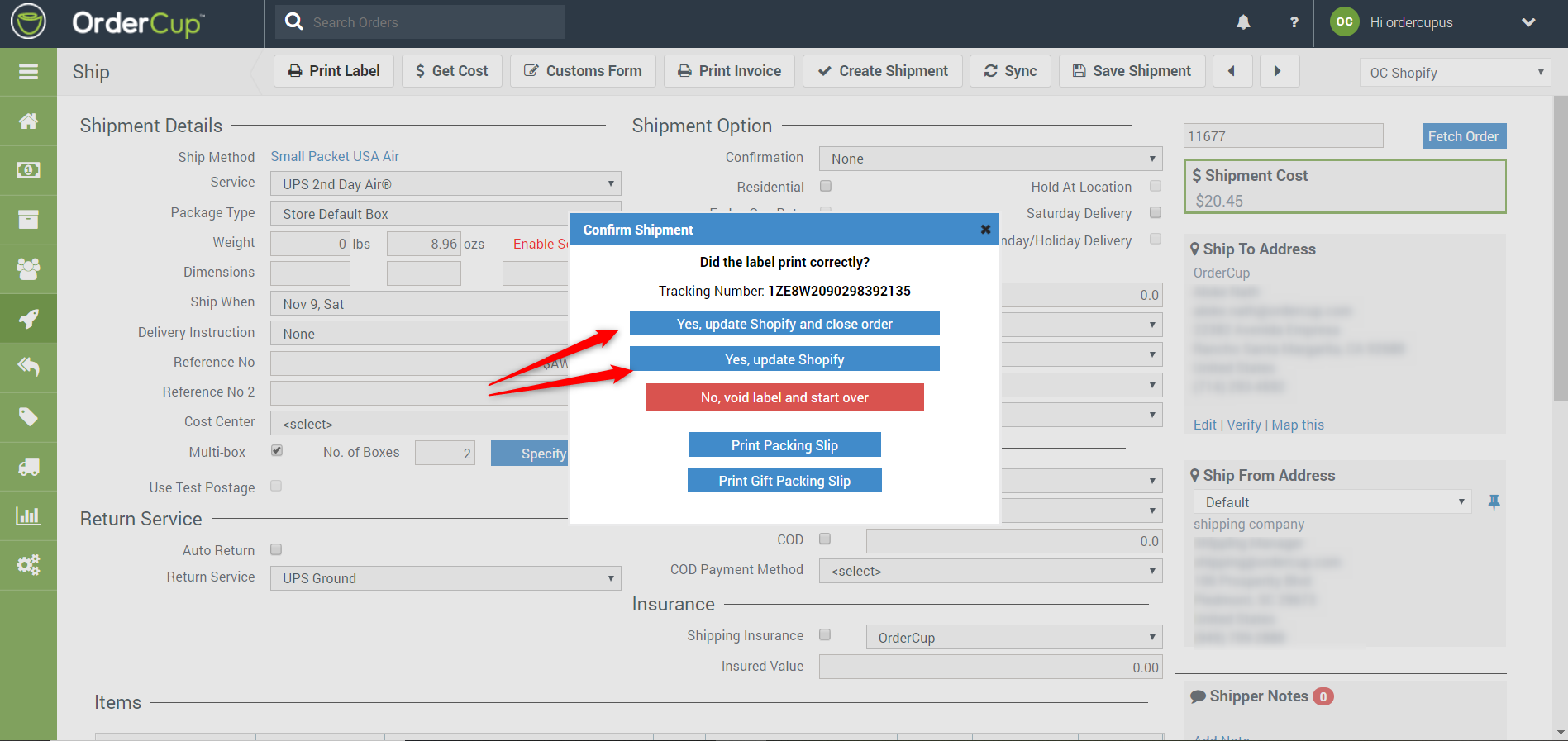1568x741 pixels.
Task: Toggle the COD checkbox
Action: [825, 539]
